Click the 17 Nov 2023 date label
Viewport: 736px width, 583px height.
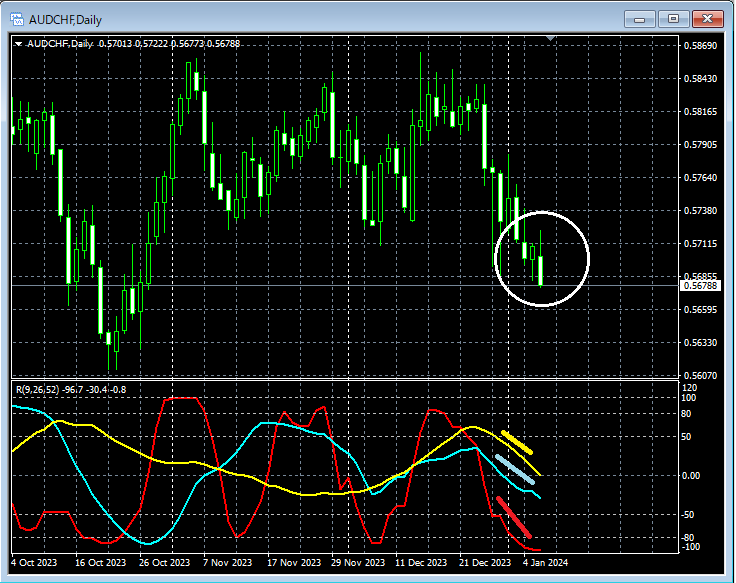pyautogui.click(x=293, y=562)
